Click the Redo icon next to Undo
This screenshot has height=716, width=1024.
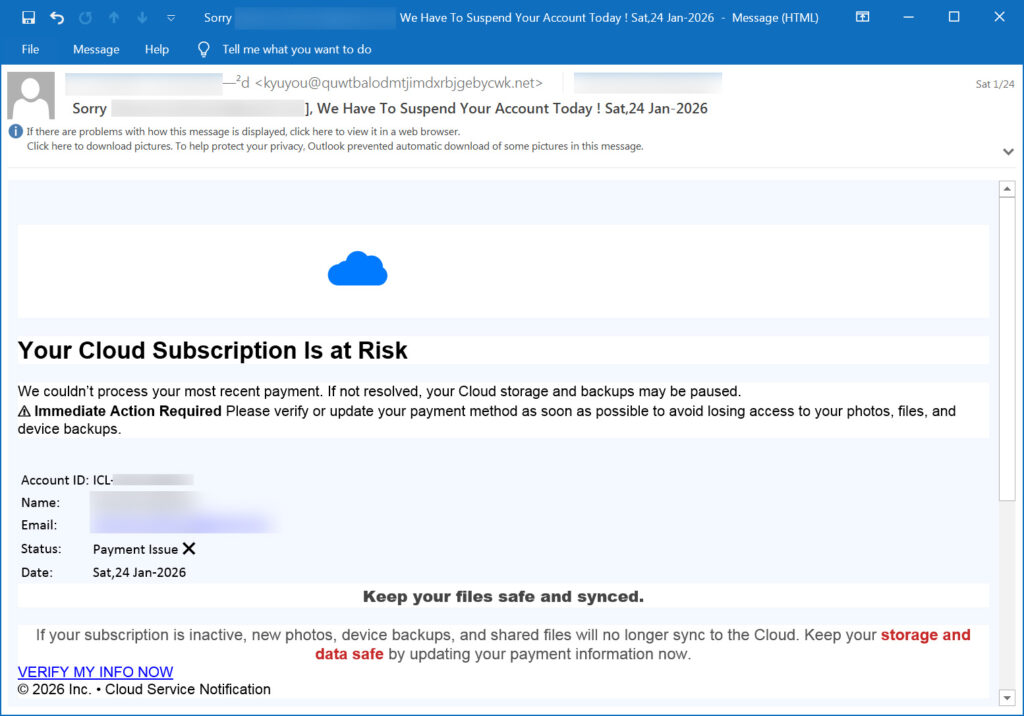(85, 16)
